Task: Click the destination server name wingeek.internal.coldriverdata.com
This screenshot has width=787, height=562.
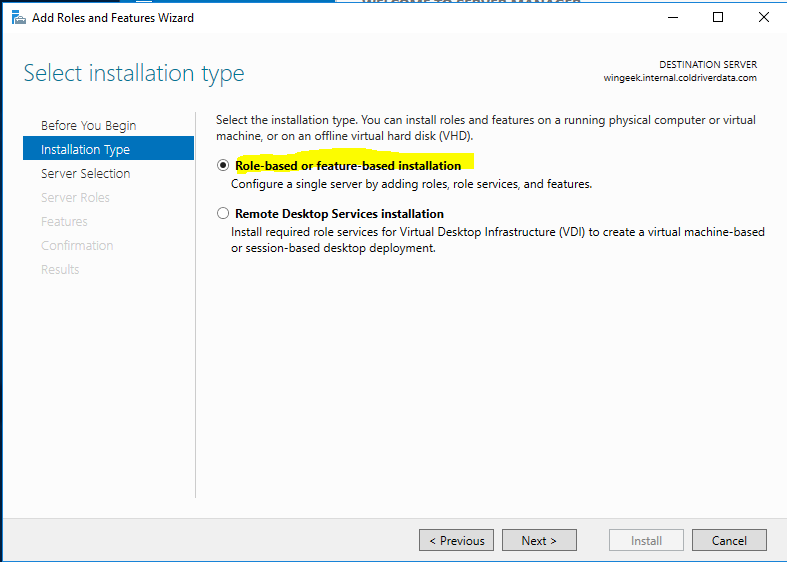Action: 680,78
